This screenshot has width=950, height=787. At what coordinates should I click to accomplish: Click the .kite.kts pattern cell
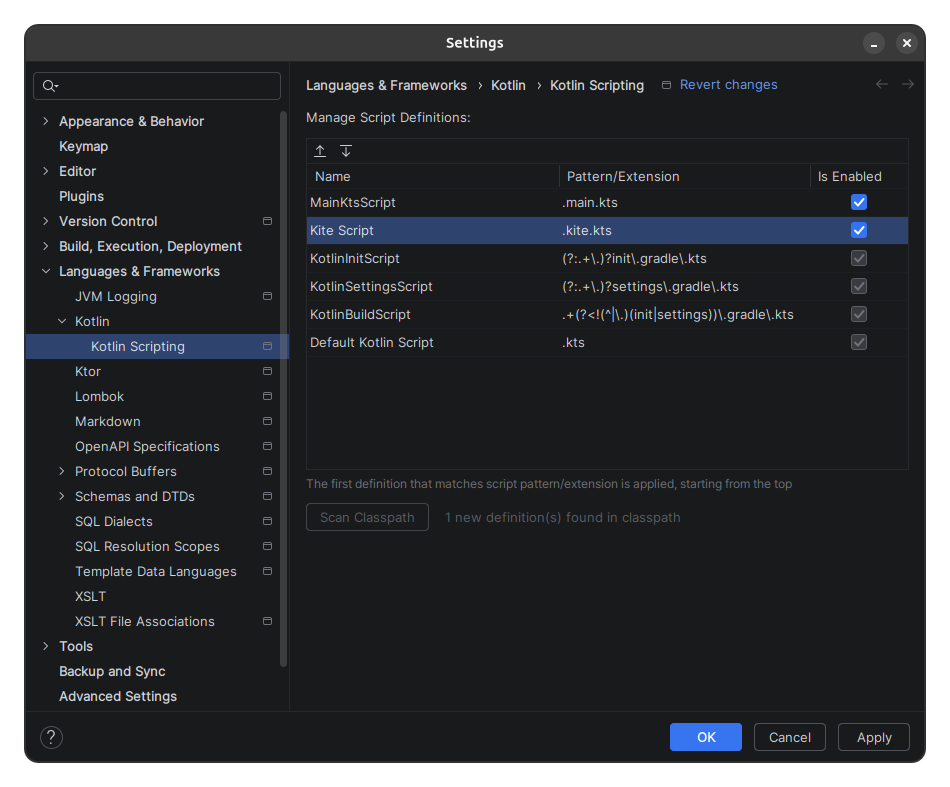(586, 230)
